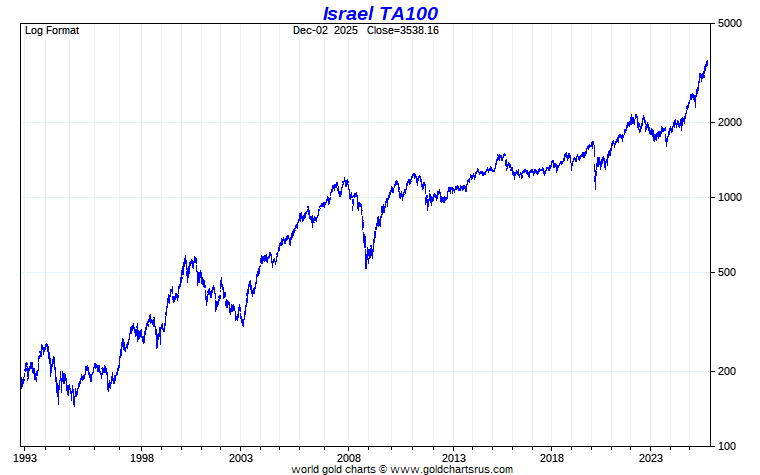Click the 2000 y-axis label

729,123
